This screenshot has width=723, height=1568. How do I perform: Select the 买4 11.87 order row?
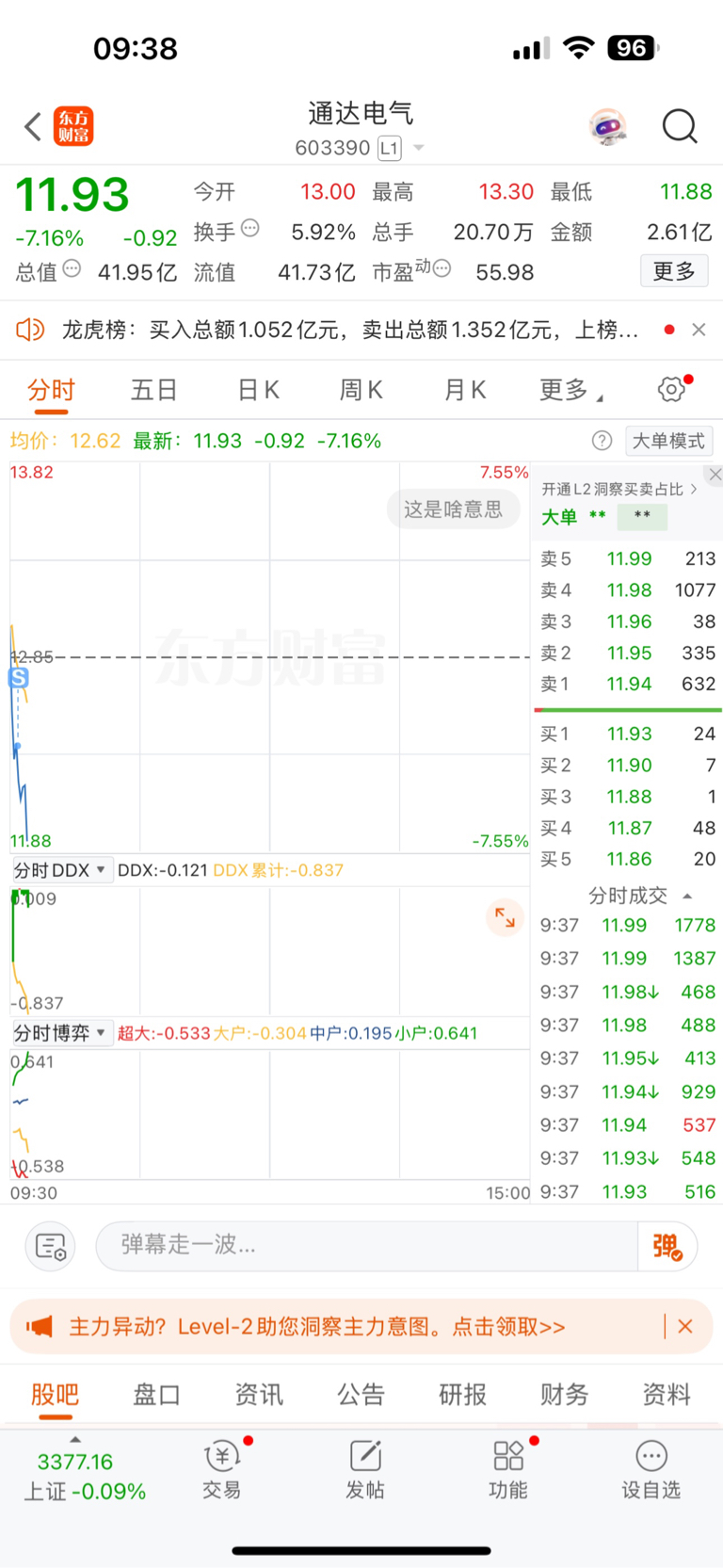click(628, 828)
